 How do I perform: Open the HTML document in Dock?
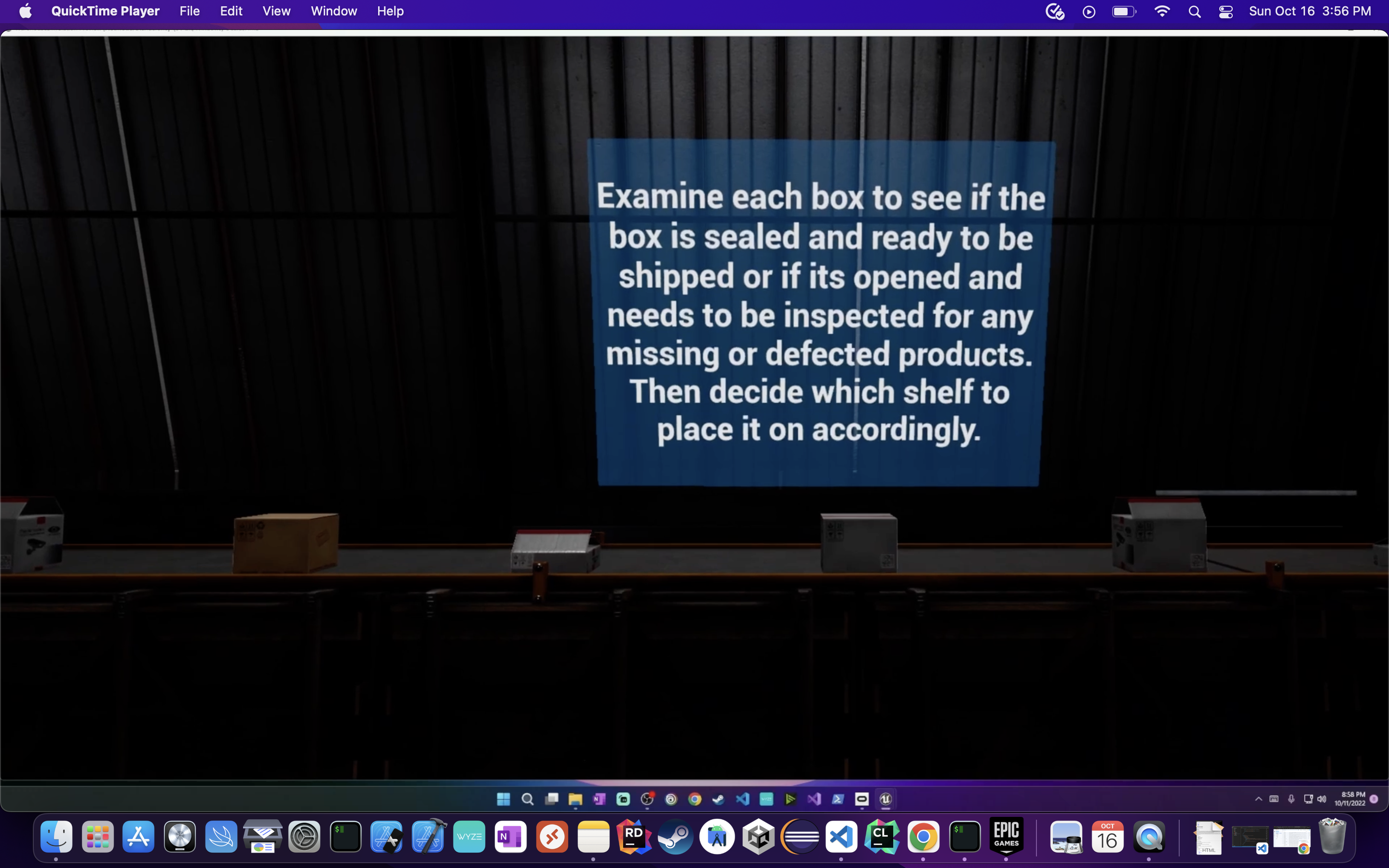point(1209,838)
